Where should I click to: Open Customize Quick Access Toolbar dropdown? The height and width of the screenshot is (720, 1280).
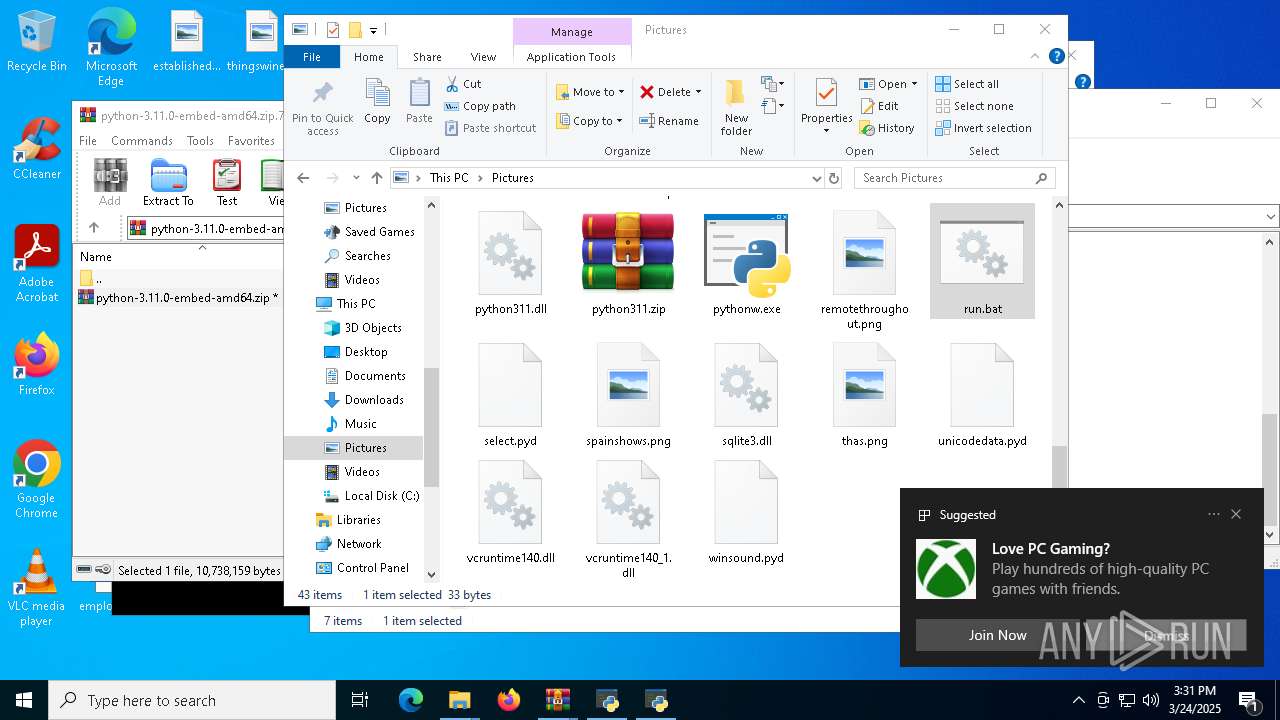tap(373, 30)
